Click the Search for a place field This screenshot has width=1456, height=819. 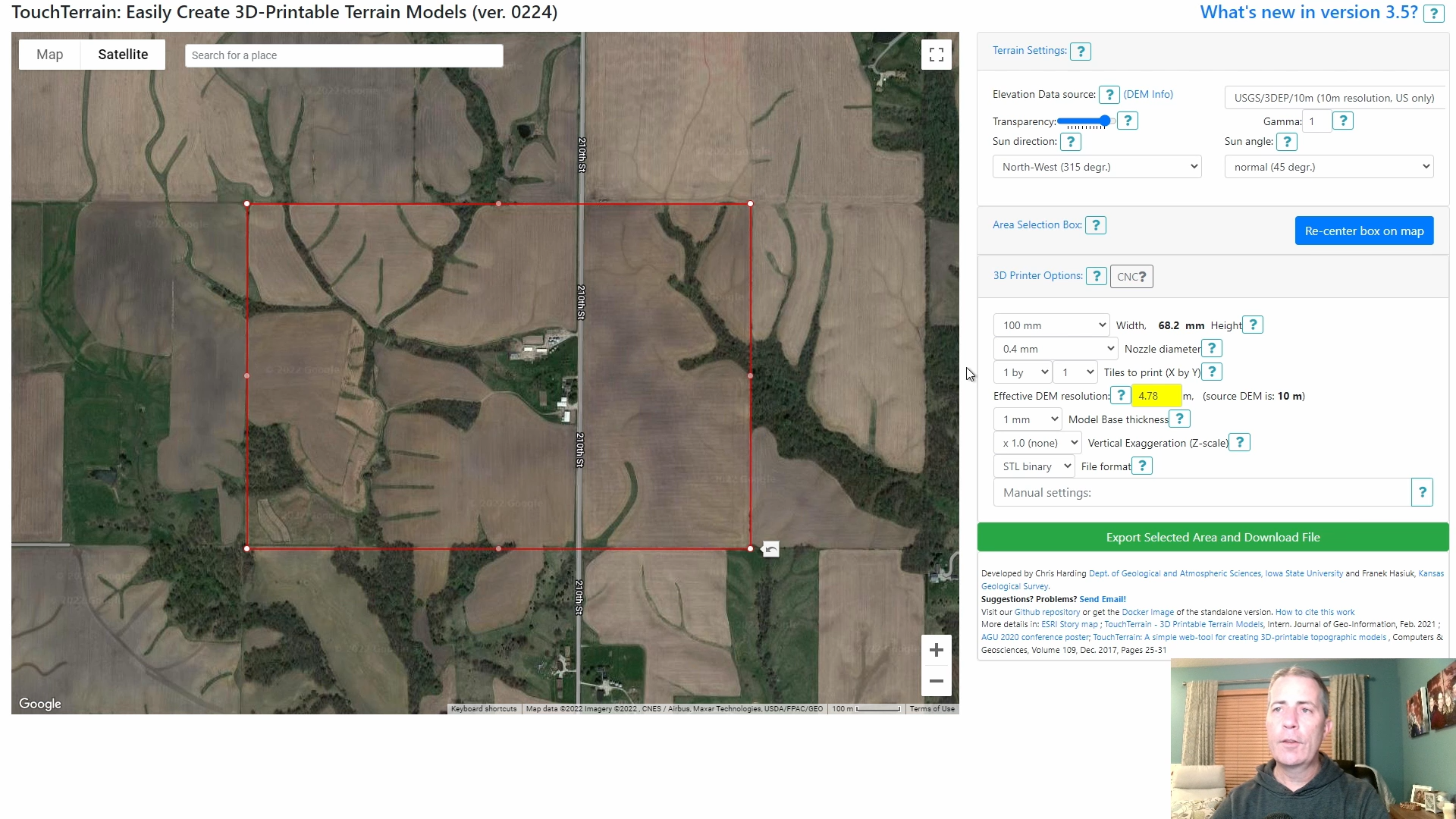pyautogui.click(x=344, y=55)
